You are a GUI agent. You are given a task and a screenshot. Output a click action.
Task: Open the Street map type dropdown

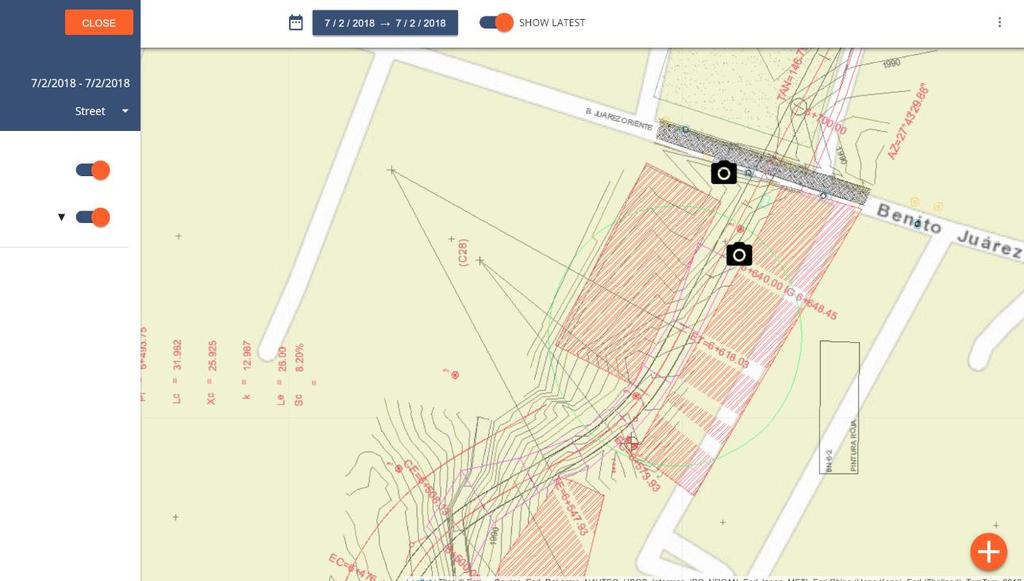click(x=102, y=111)
